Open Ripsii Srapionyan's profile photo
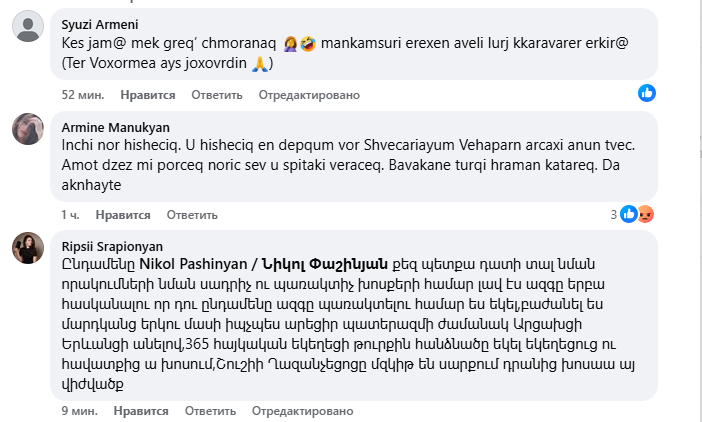702x422 pixels. (x=27, y=248)
